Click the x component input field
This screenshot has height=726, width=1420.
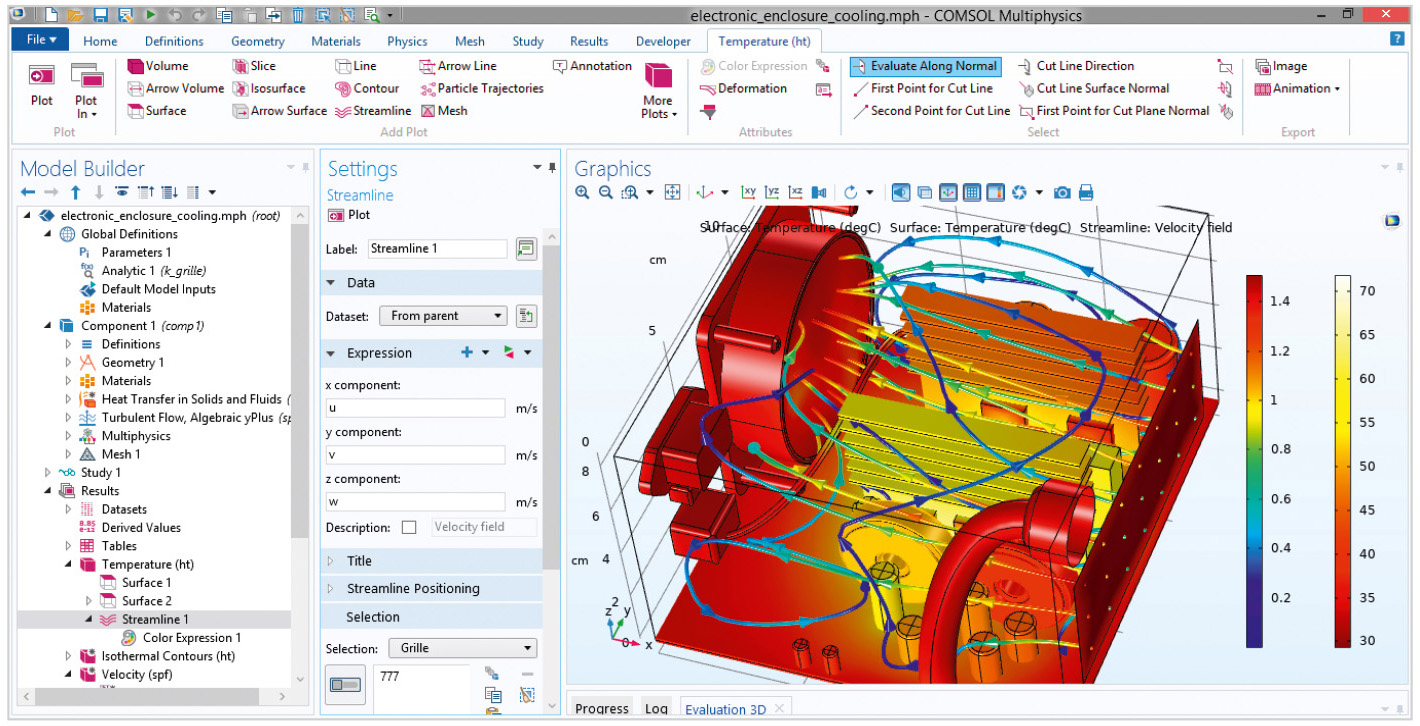[416, 408]
